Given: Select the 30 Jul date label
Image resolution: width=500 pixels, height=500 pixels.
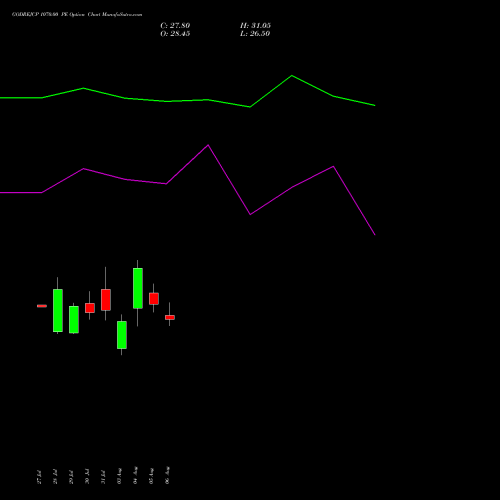Looking at the screenshot, I should [x=87, y=476].
